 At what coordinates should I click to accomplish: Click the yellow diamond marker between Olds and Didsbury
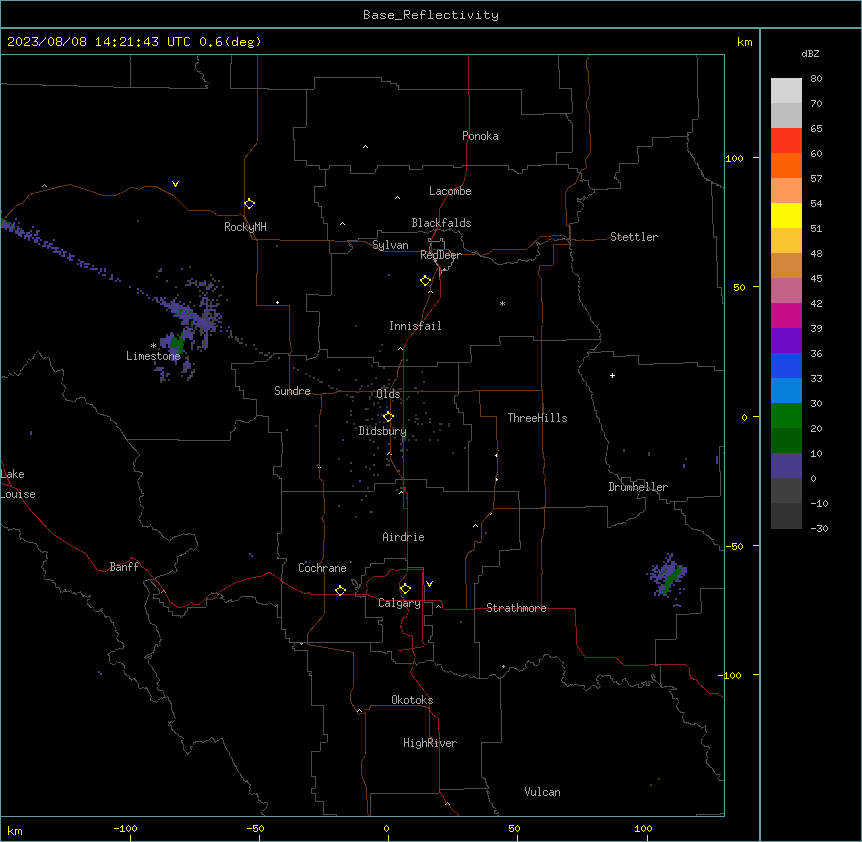pos(388,417)
